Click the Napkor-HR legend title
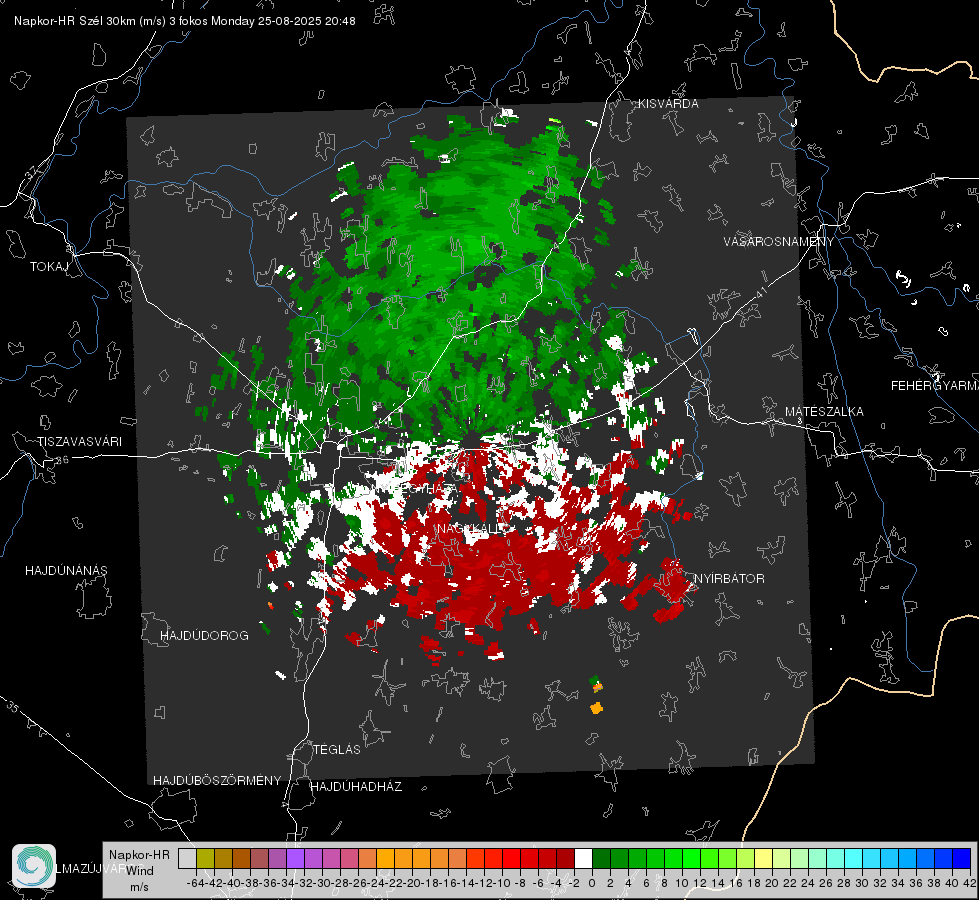This screenshot has width=979, height=900. (x=139, y=855)
